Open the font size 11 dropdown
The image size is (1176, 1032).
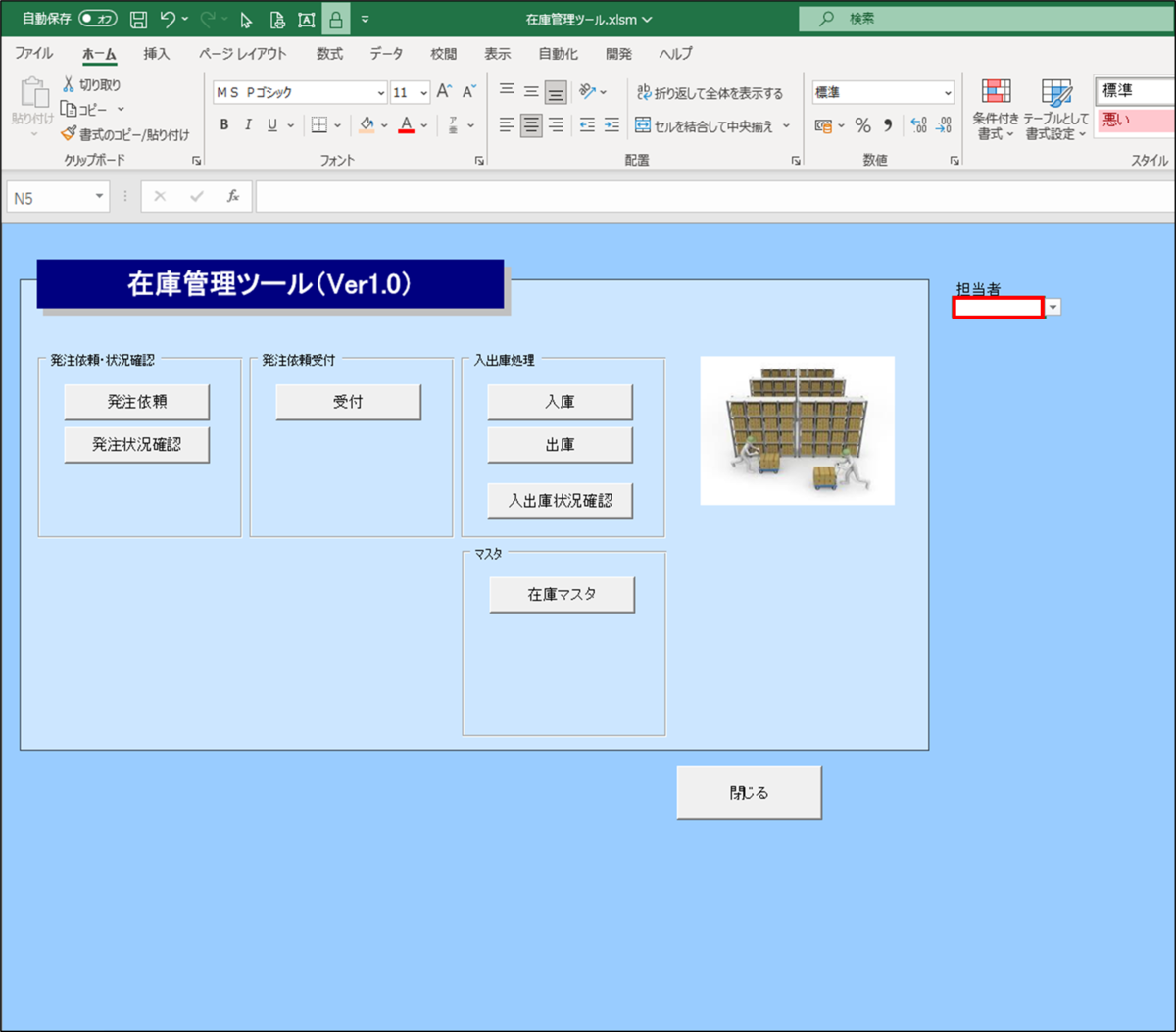click(423, 93)
